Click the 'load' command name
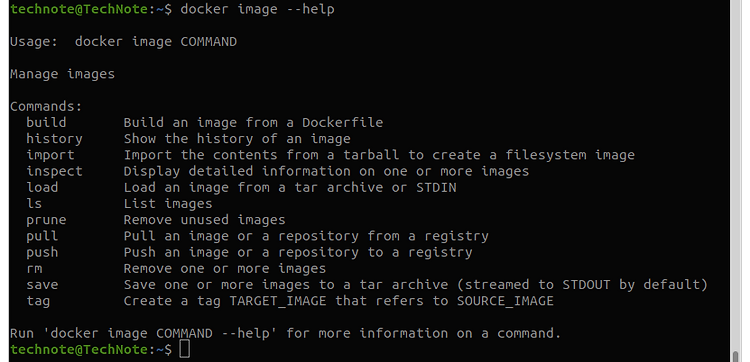750x362 pixels. click(43, 187)
